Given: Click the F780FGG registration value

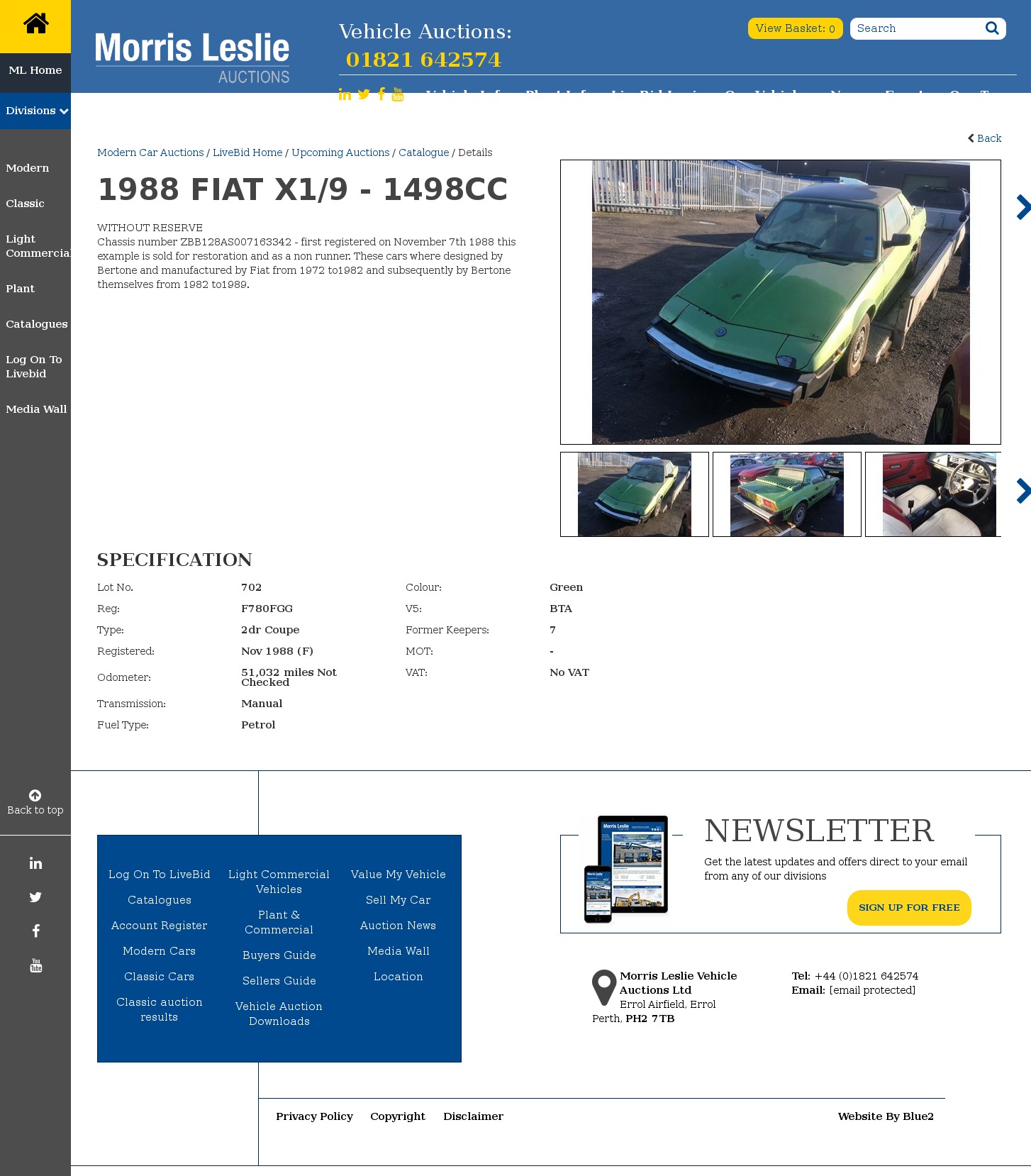Looking at the screenshot, I should [x=267, y=609].
